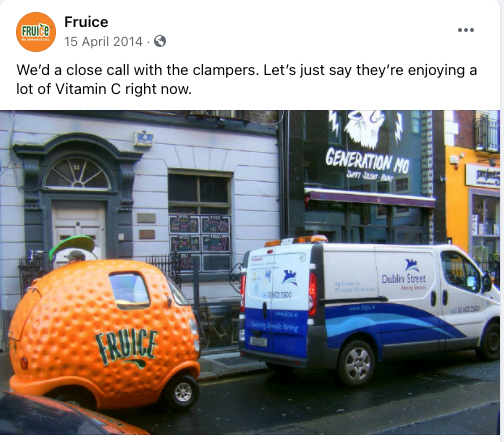Click the Generation Mo sign in the photo
504x442 pixels.
(367, 161)
